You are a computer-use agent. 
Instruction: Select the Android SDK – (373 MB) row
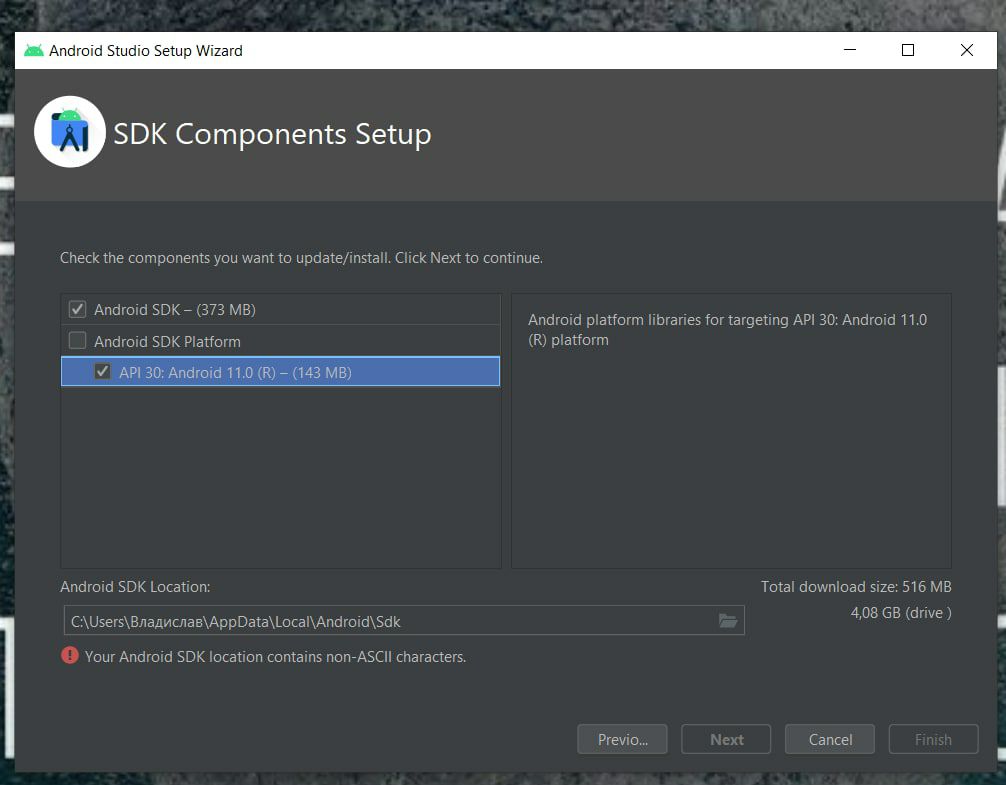[280, 309]
